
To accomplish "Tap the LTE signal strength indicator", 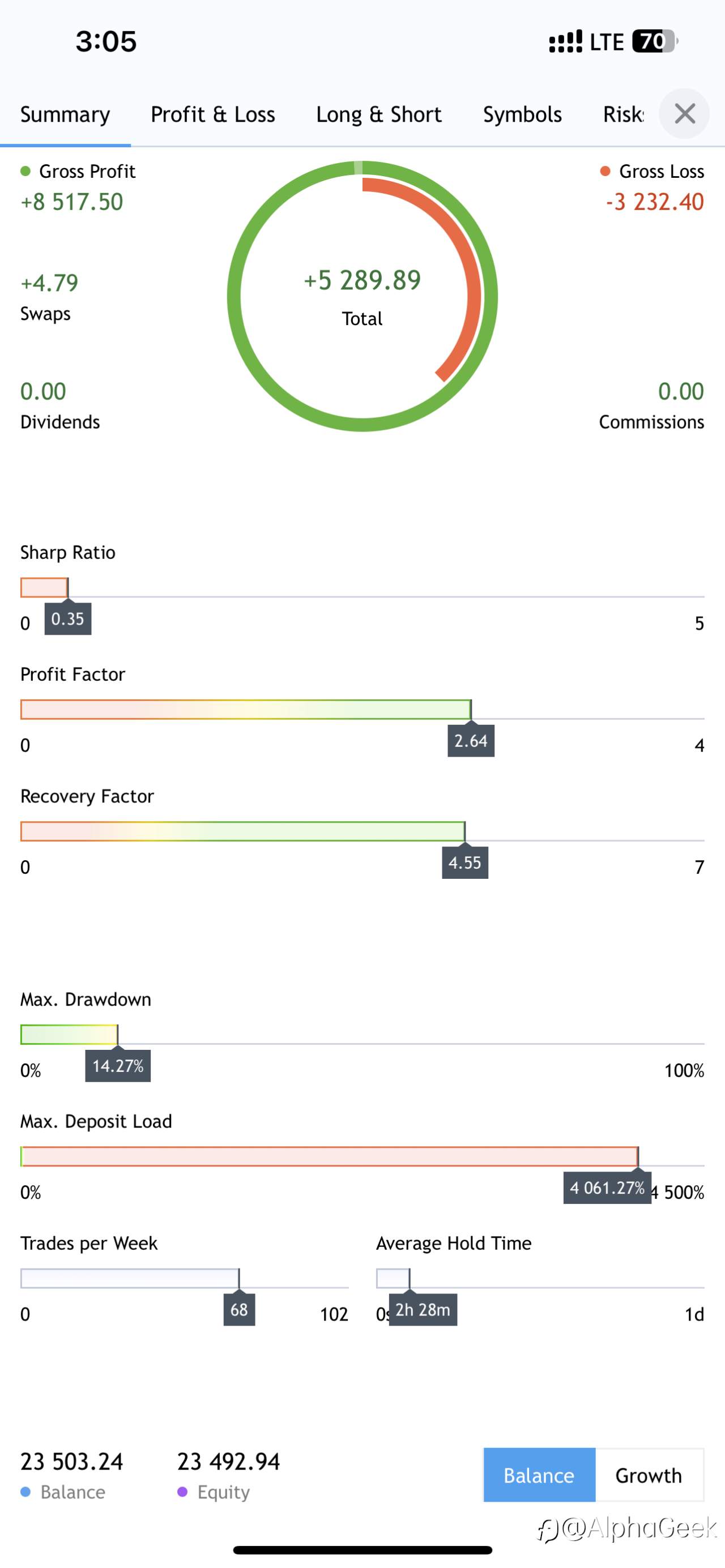I will 565,41.
